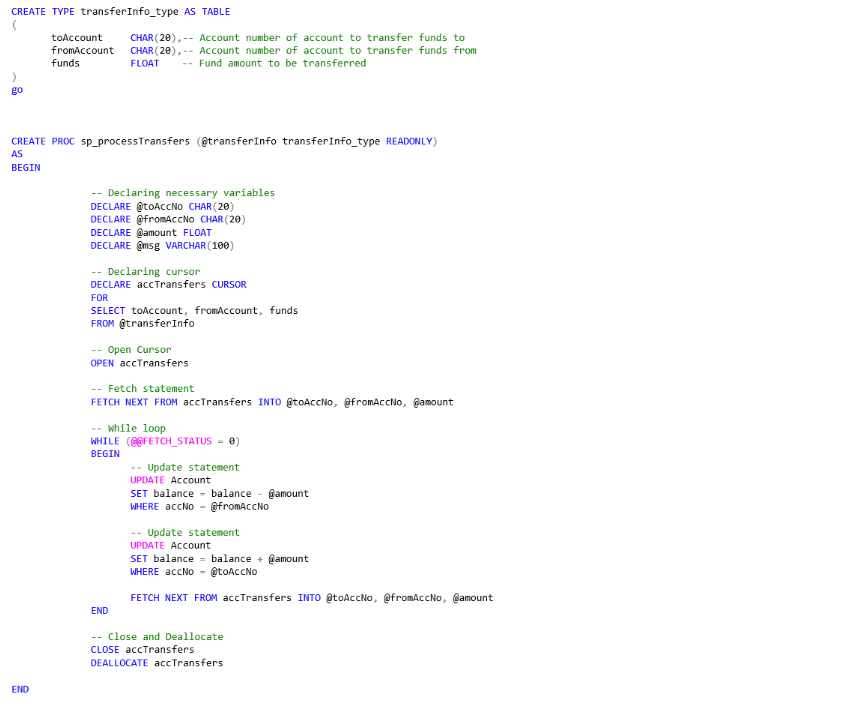
Task: Click the READONLY keyword in the parameter list
Action: click(x=411, y=141)
